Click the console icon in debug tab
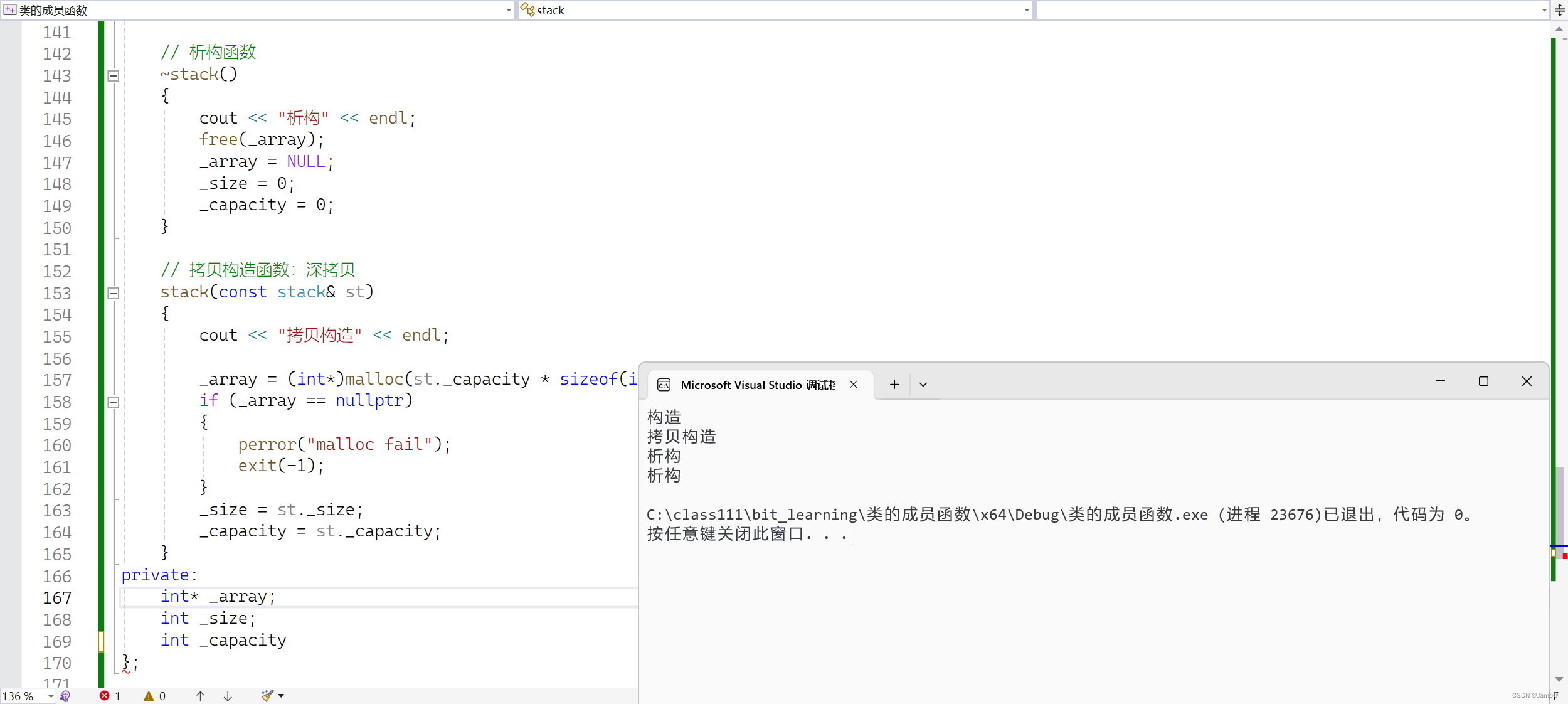 tap(664, 385)
